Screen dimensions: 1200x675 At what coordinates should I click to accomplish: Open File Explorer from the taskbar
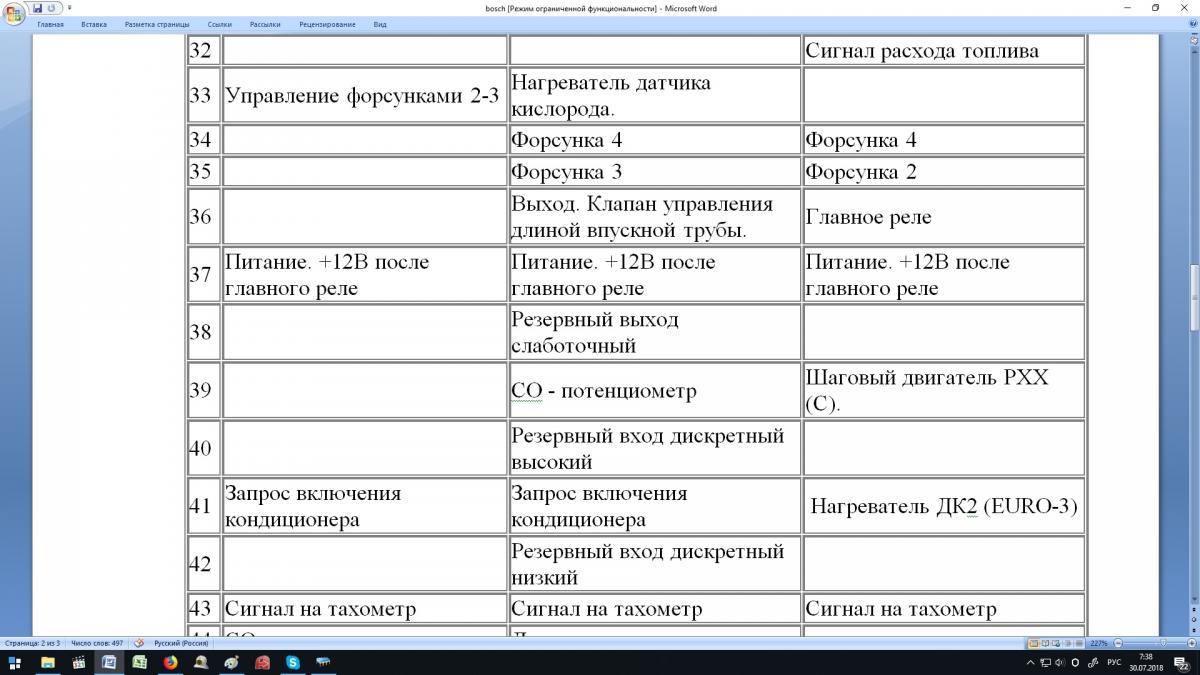click(x=47, y=662)
